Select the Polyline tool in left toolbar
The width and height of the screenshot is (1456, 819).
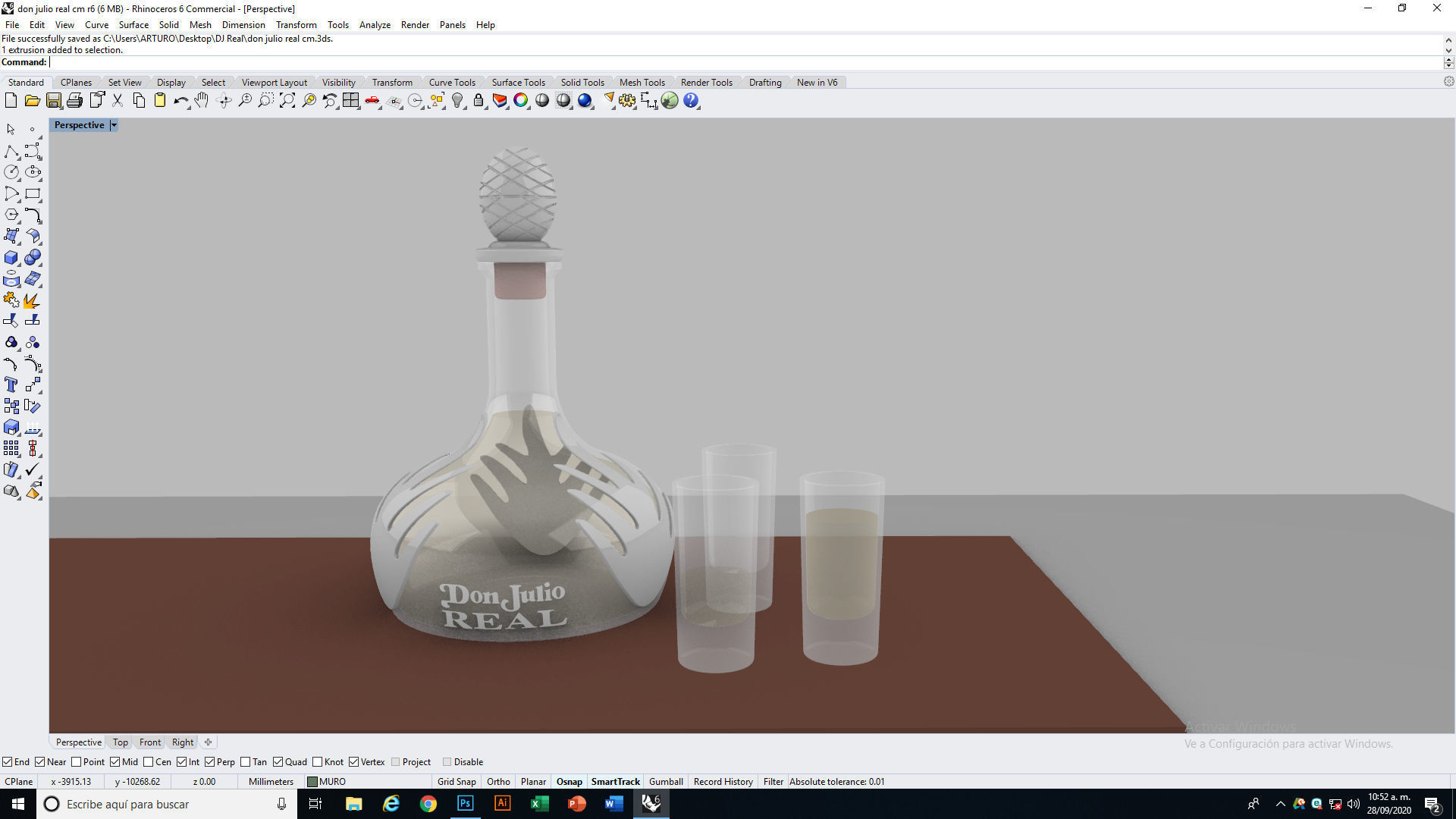pyautogui.click(x=11, y=152)
